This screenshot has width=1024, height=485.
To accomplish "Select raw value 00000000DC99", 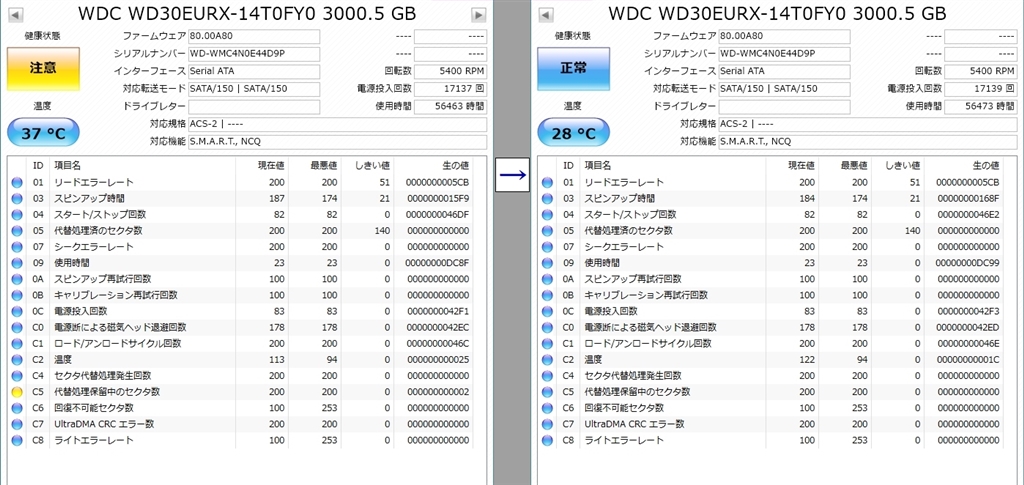I will click(x=968, y=263).
